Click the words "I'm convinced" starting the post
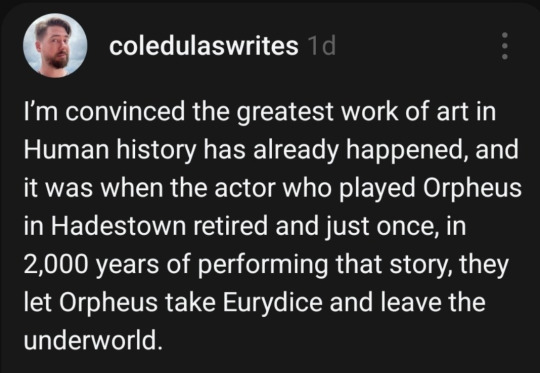 [x=104, y=113]
